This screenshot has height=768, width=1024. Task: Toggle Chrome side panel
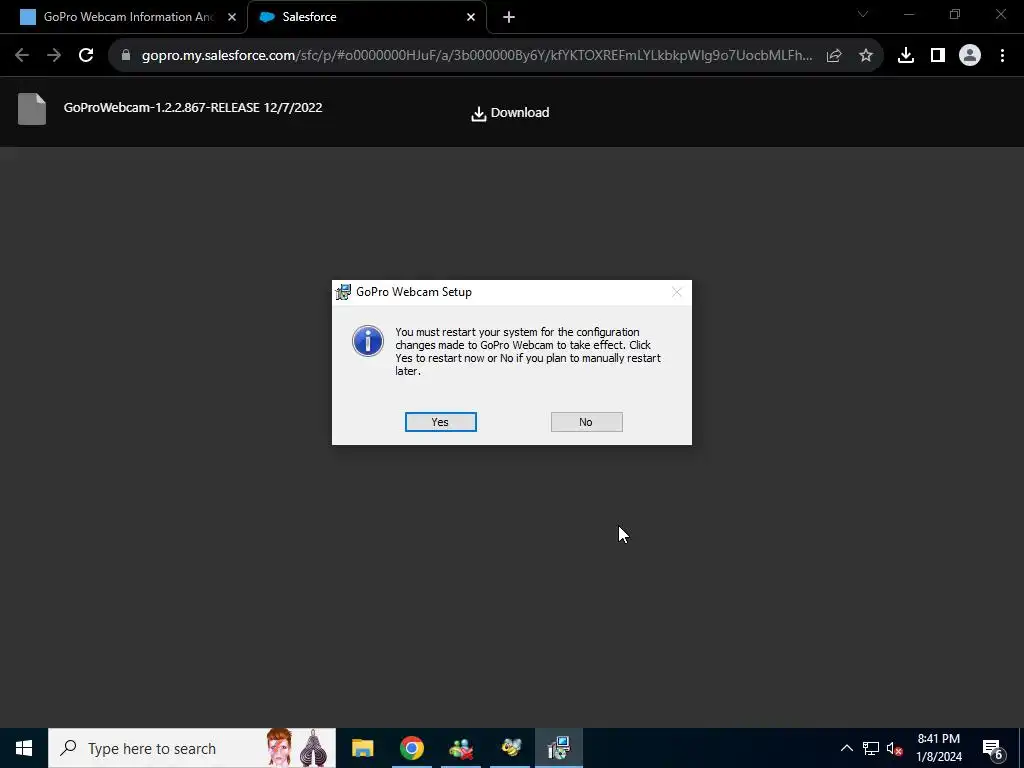pyautogui.click(x=938, y=56)
